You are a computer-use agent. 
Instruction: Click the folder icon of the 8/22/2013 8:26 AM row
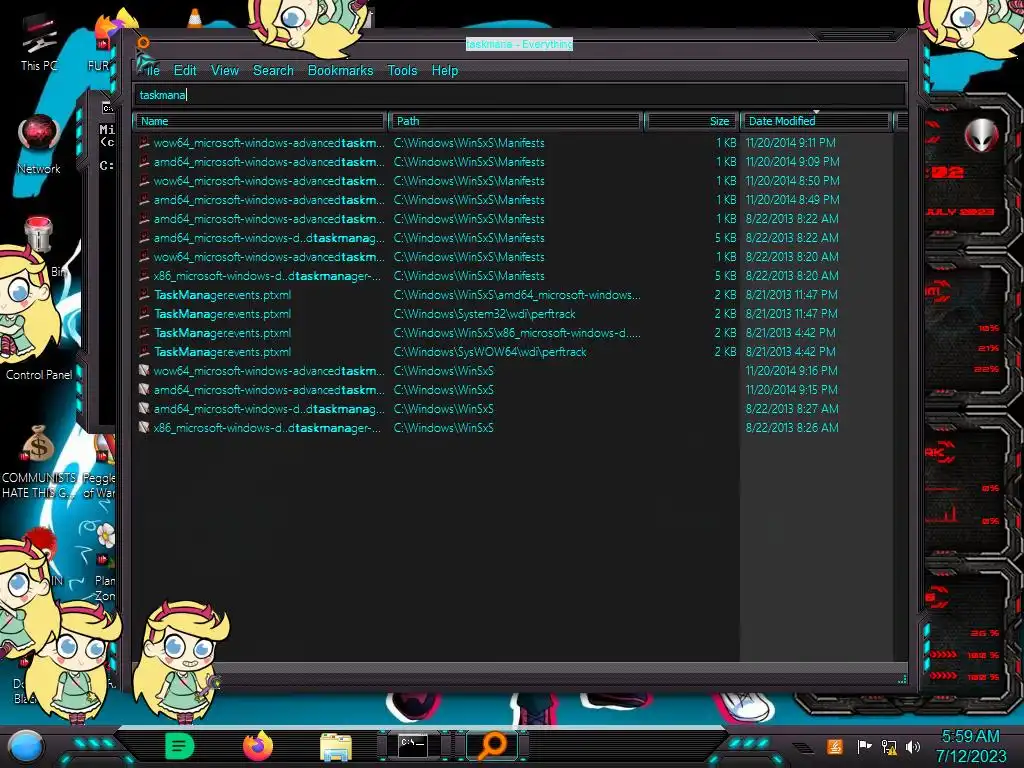tap(144, 428)
